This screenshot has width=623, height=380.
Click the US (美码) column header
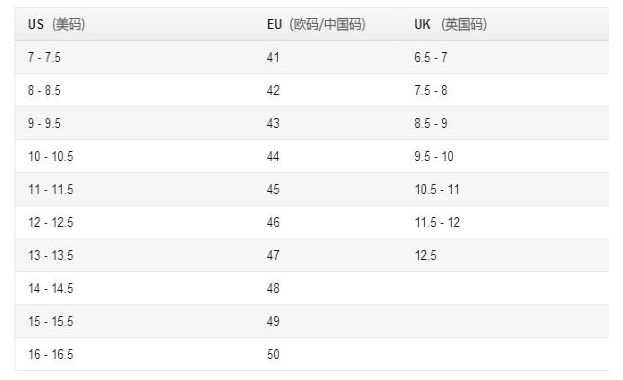[x=56, y=24]
